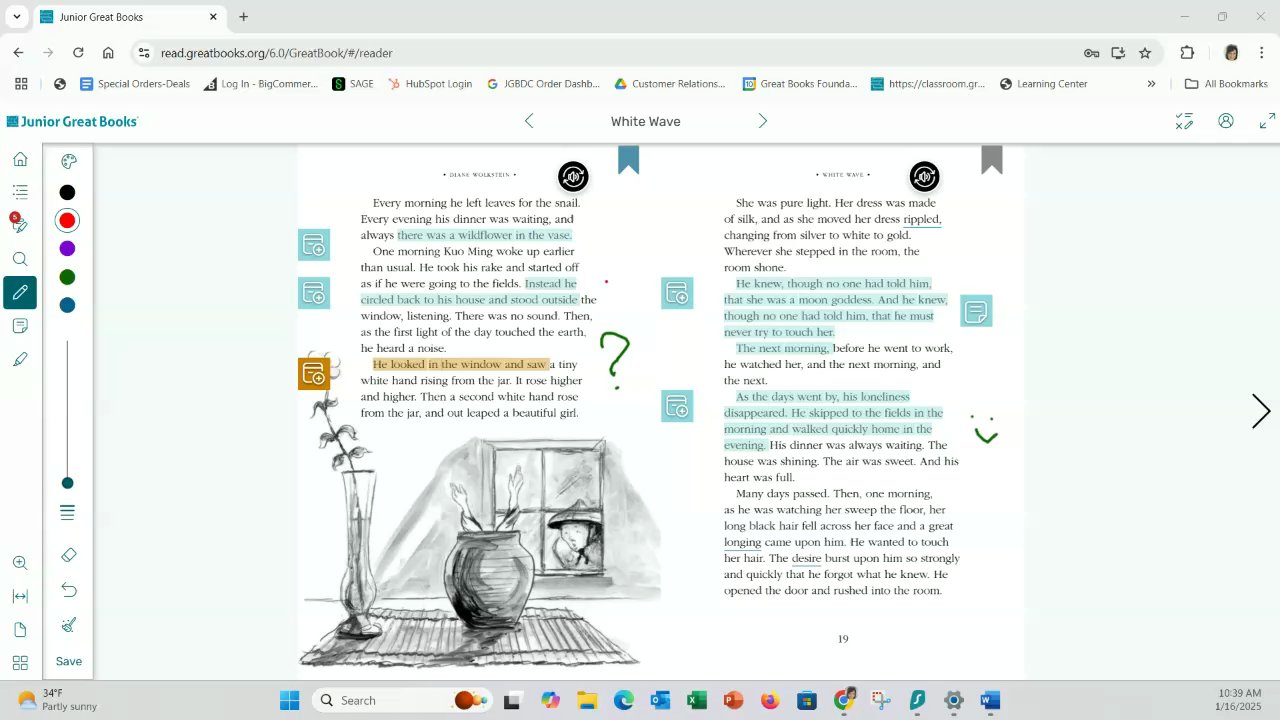Open the search tool in sidebar
The height and width of the screenshot is (720, 1280).
pyautogui.click(x=20, y=259)
